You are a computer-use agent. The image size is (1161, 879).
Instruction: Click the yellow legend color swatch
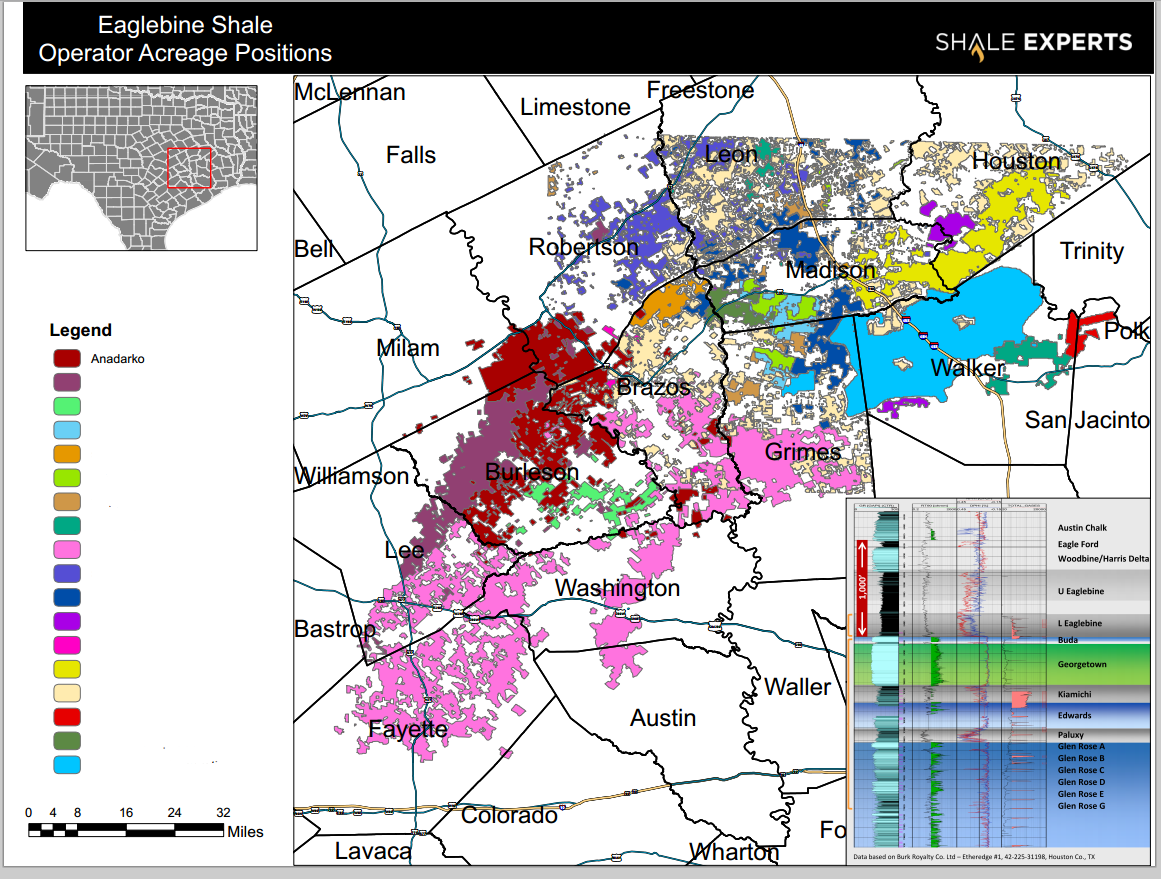coord(67,669)
